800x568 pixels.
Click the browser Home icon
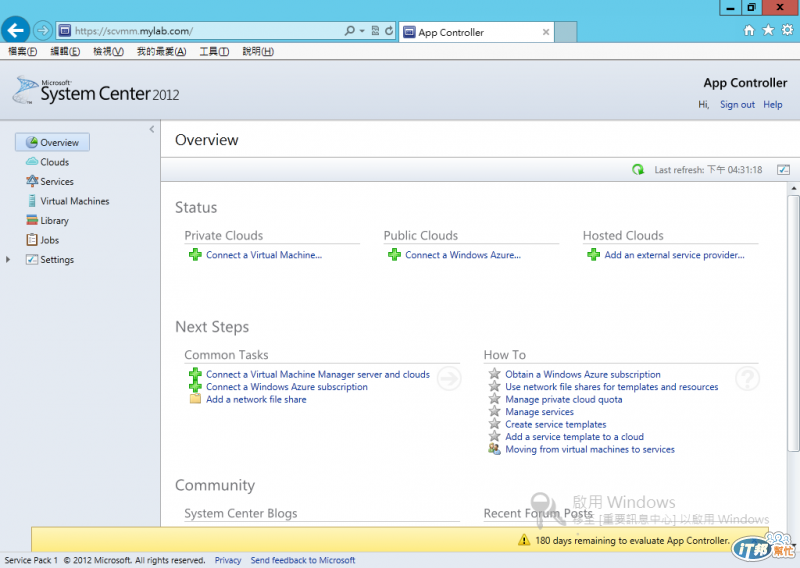pos(748,31)
